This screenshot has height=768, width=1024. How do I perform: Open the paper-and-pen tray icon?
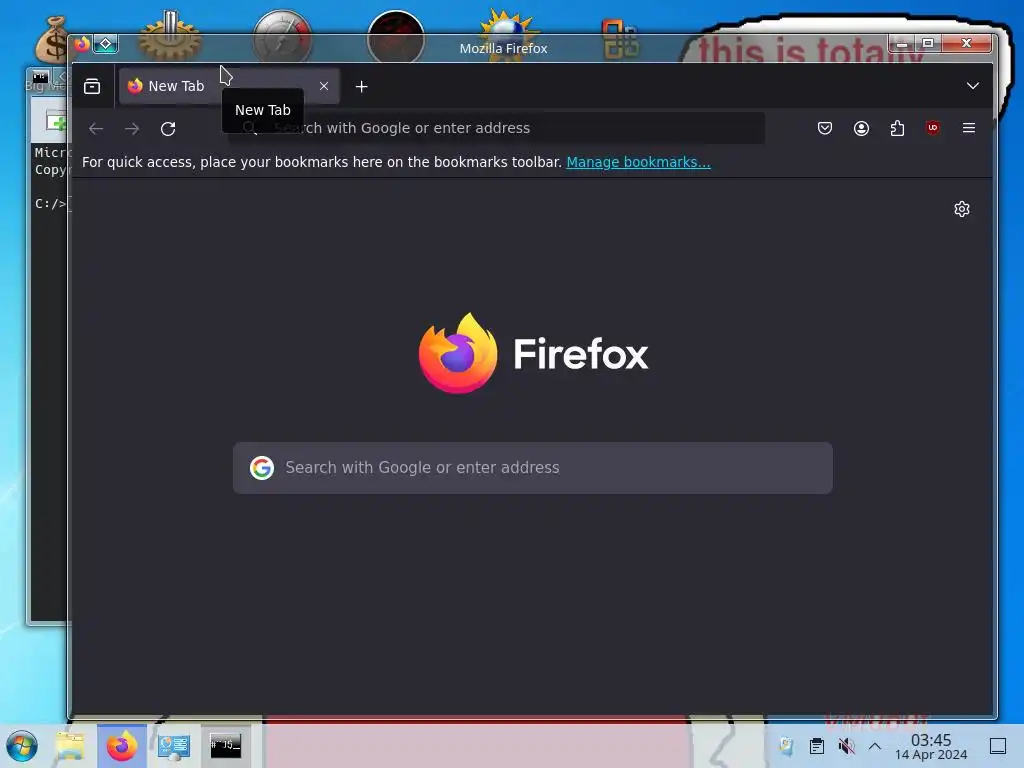(x=786, y=746)
